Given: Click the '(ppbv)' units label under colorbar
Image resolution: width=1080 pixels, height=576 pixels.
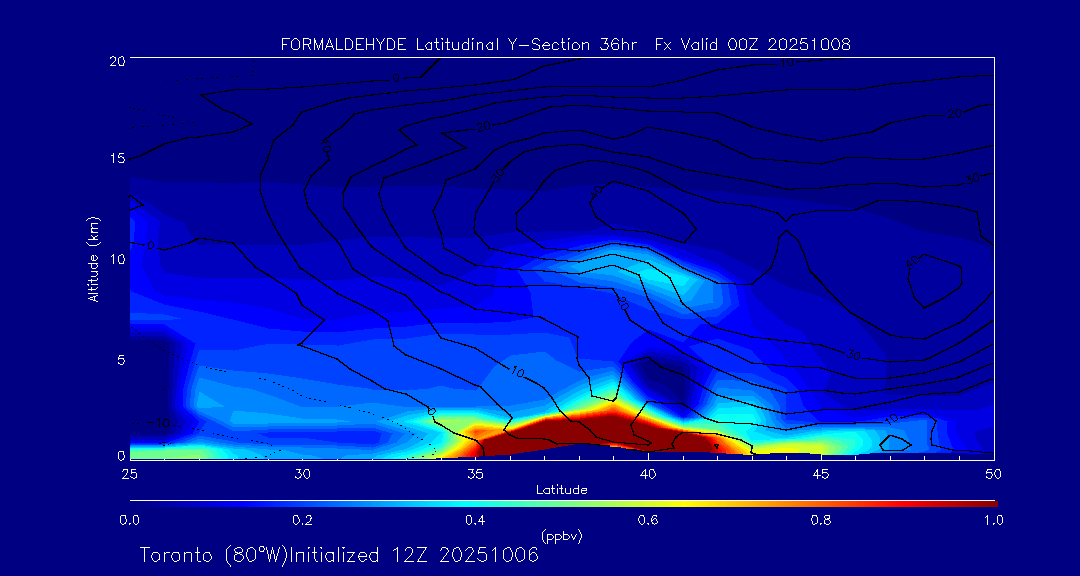Looking at the screenshot, I should pos(561,535).
